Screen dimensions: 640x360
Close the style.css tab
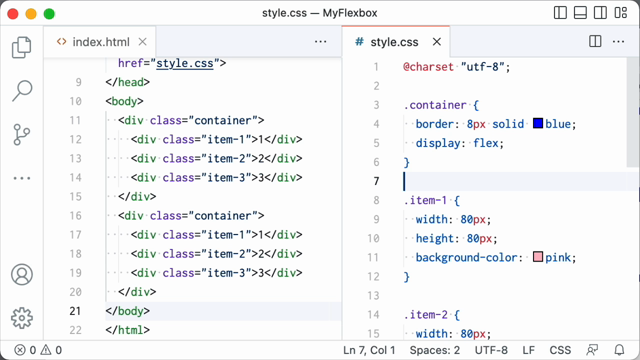[x=437, y=42]
